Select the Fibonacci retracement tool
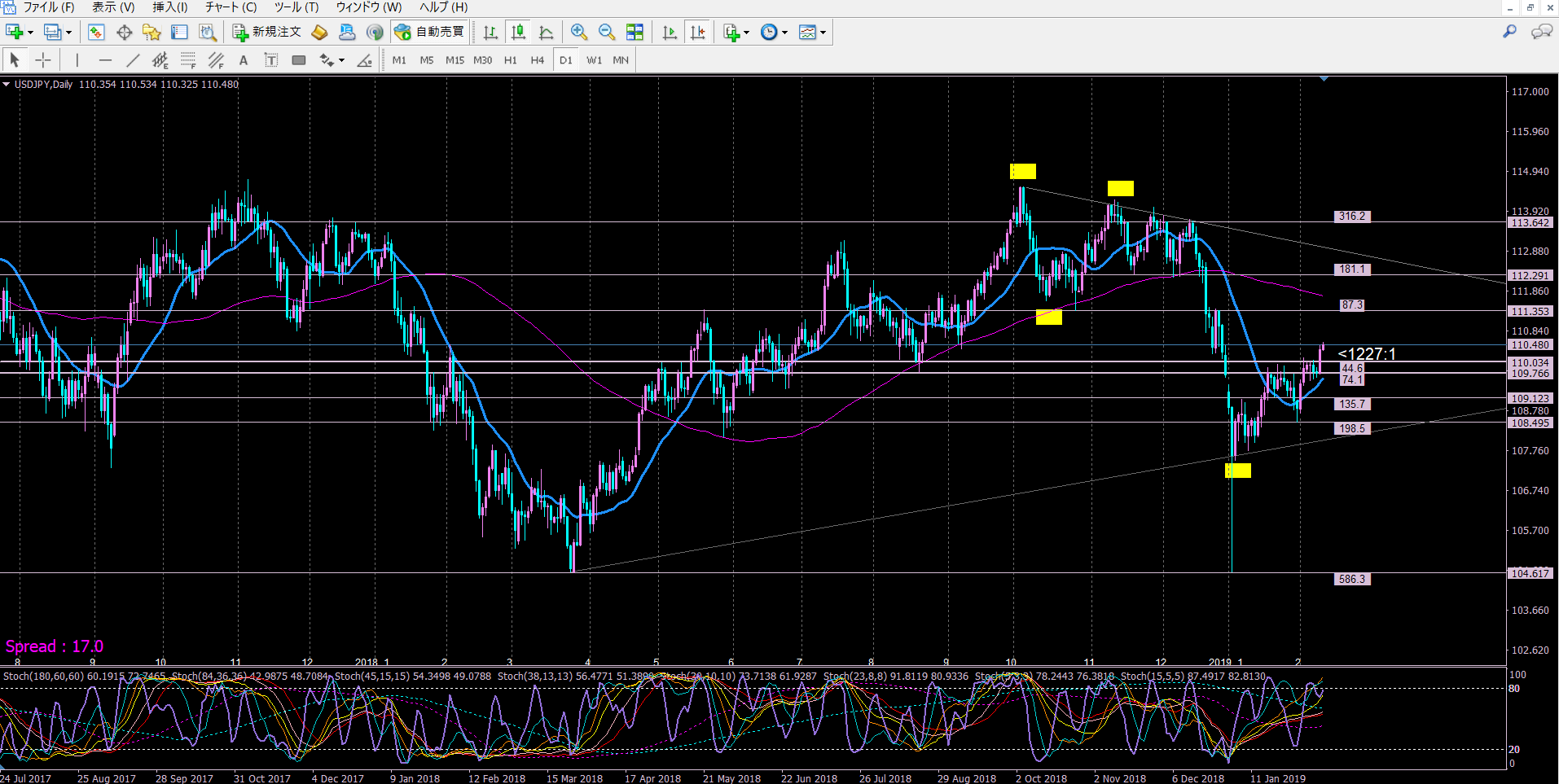 click(188, 59)
